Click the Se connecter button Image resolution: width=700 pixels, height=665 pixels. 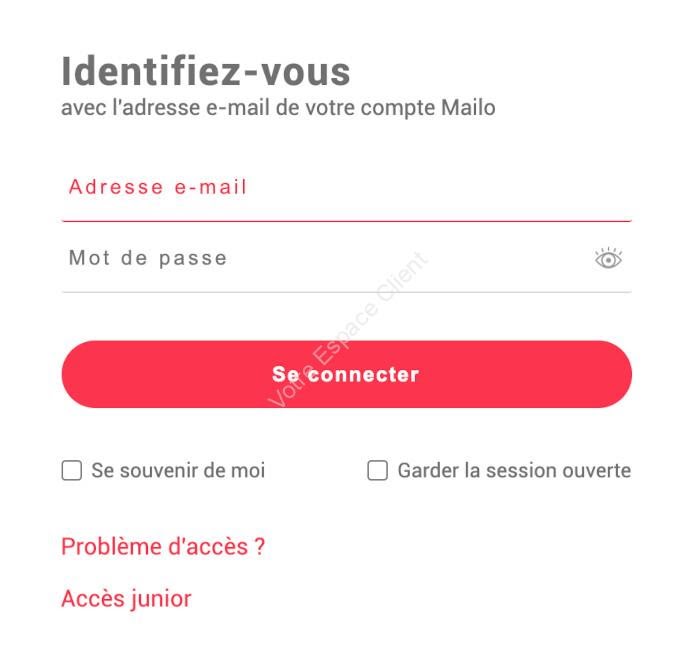(346, 374)
